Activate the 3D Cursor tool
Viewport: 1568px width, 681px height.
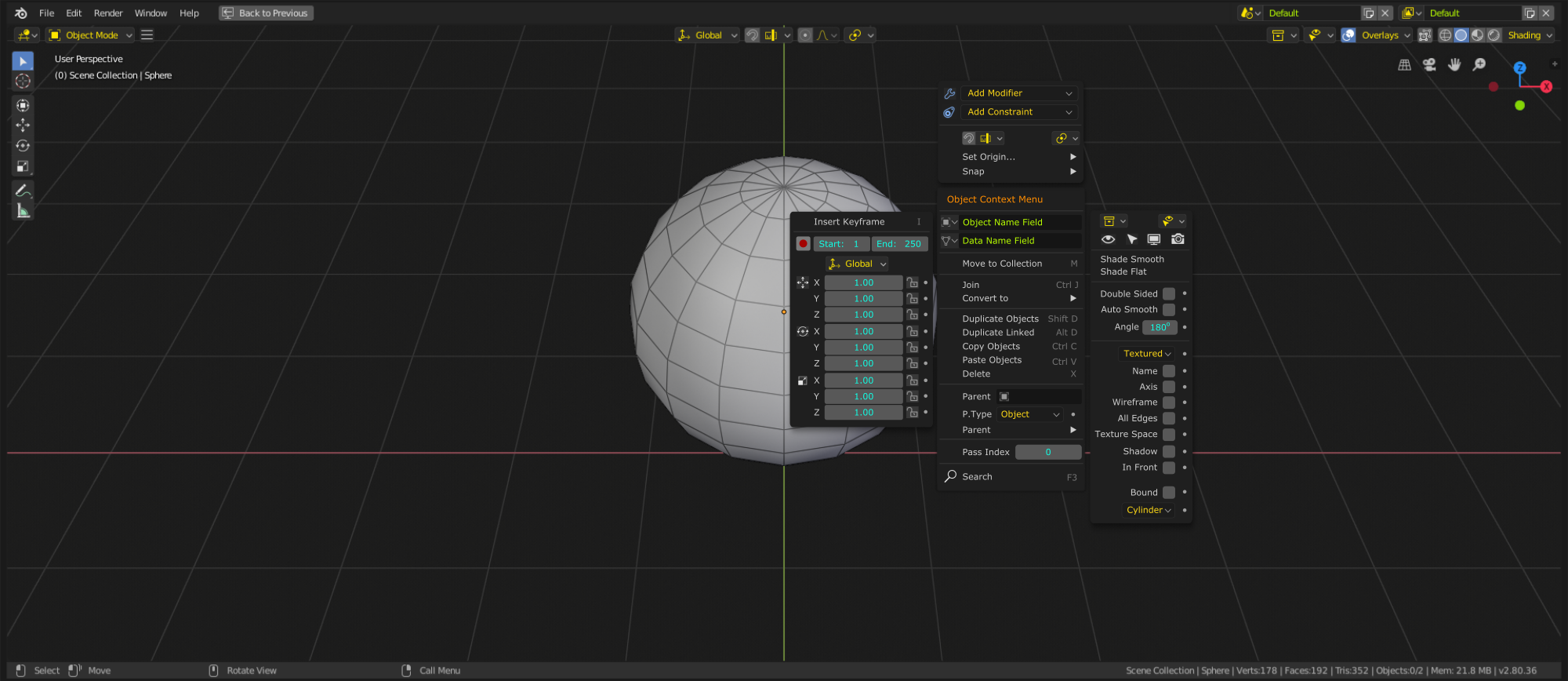pyautogui.click(x=23, y=82)
